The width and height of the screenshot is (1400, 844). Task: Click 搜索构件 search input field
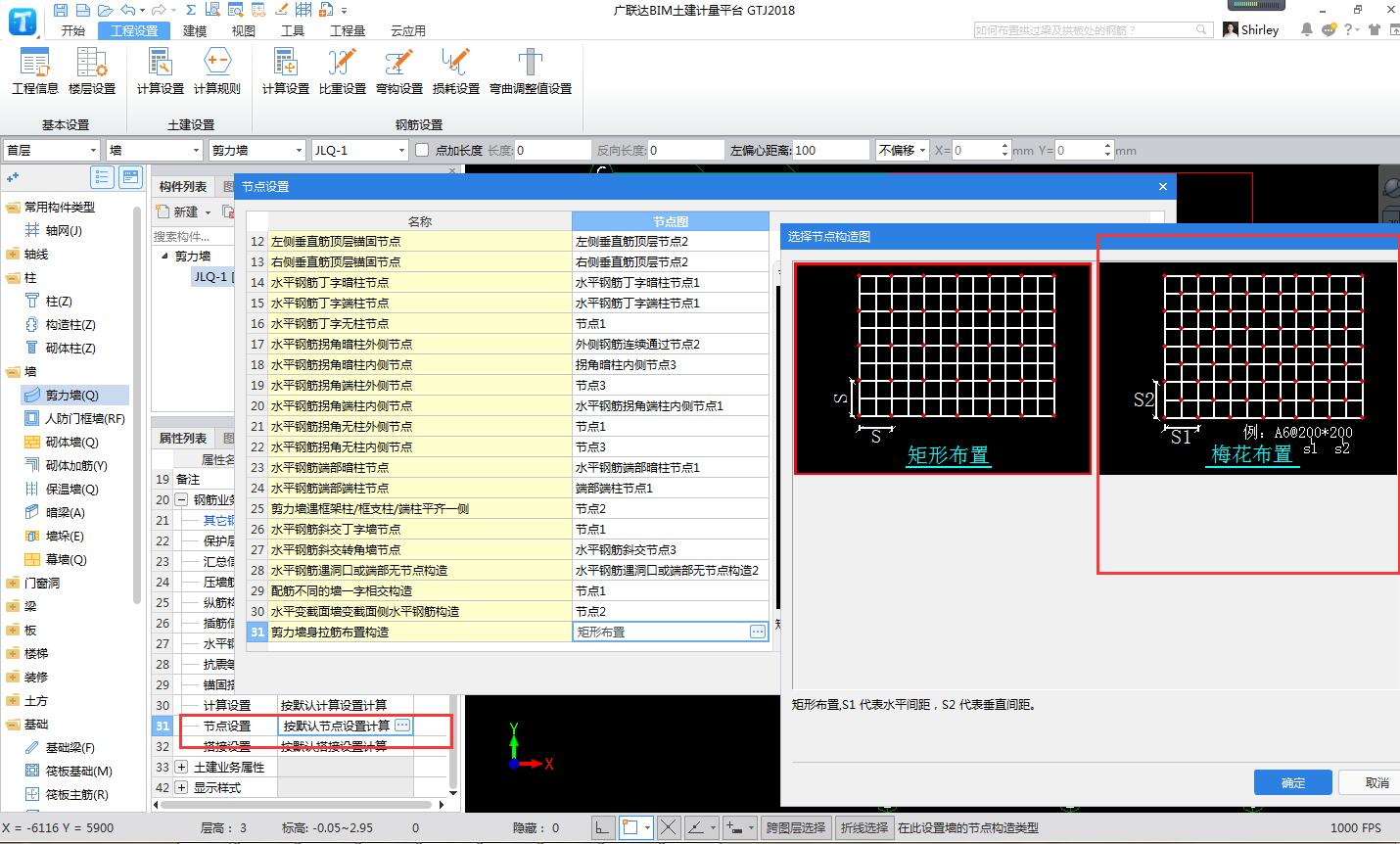coord(192,236)
